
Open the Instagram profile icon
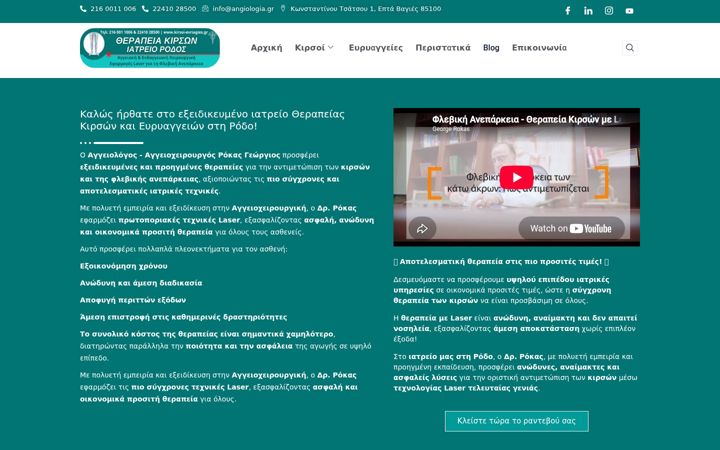click(609, 11)
